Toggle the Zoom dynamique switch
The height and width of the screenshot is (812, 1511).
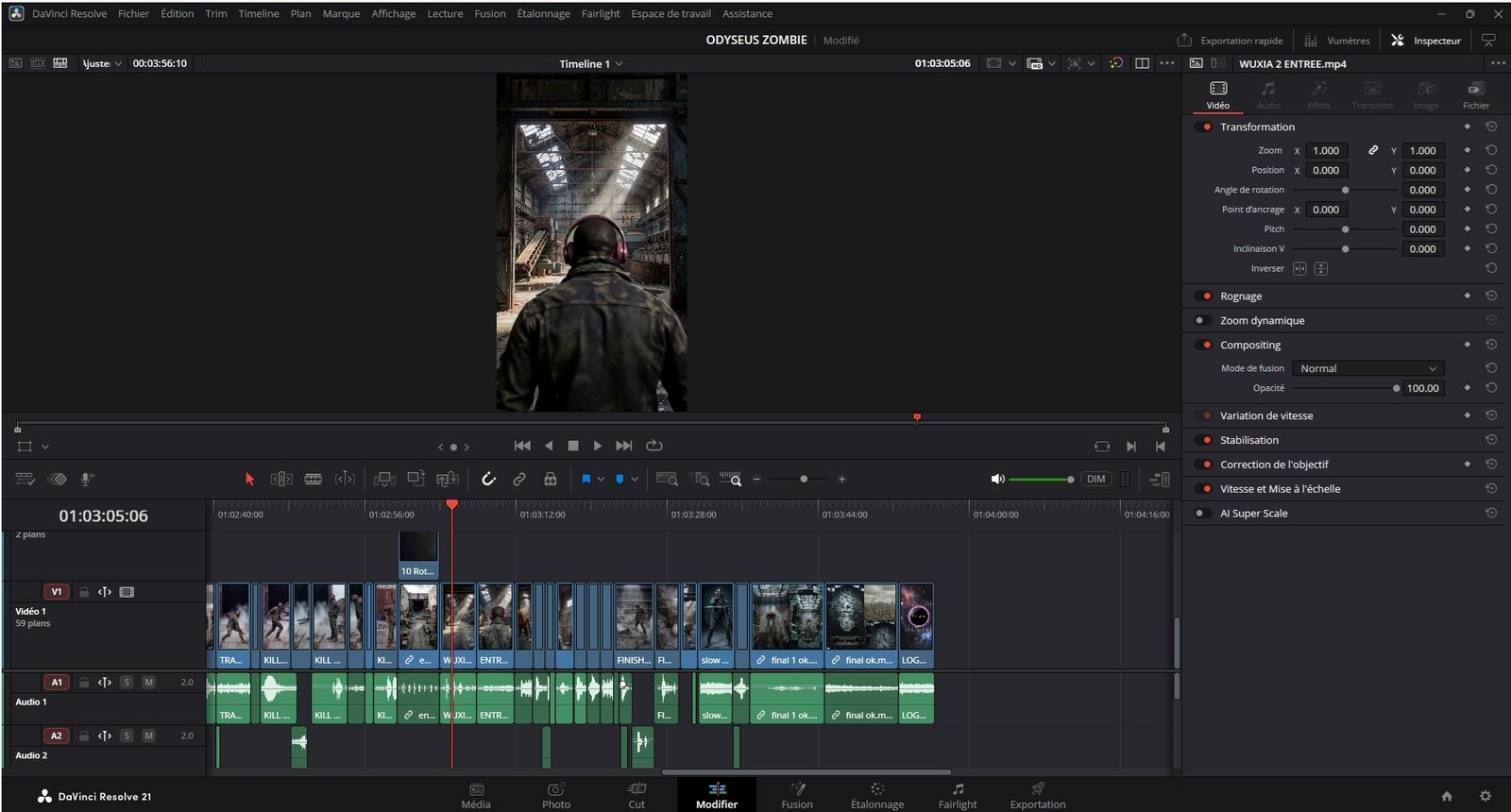pos(1203,320)
